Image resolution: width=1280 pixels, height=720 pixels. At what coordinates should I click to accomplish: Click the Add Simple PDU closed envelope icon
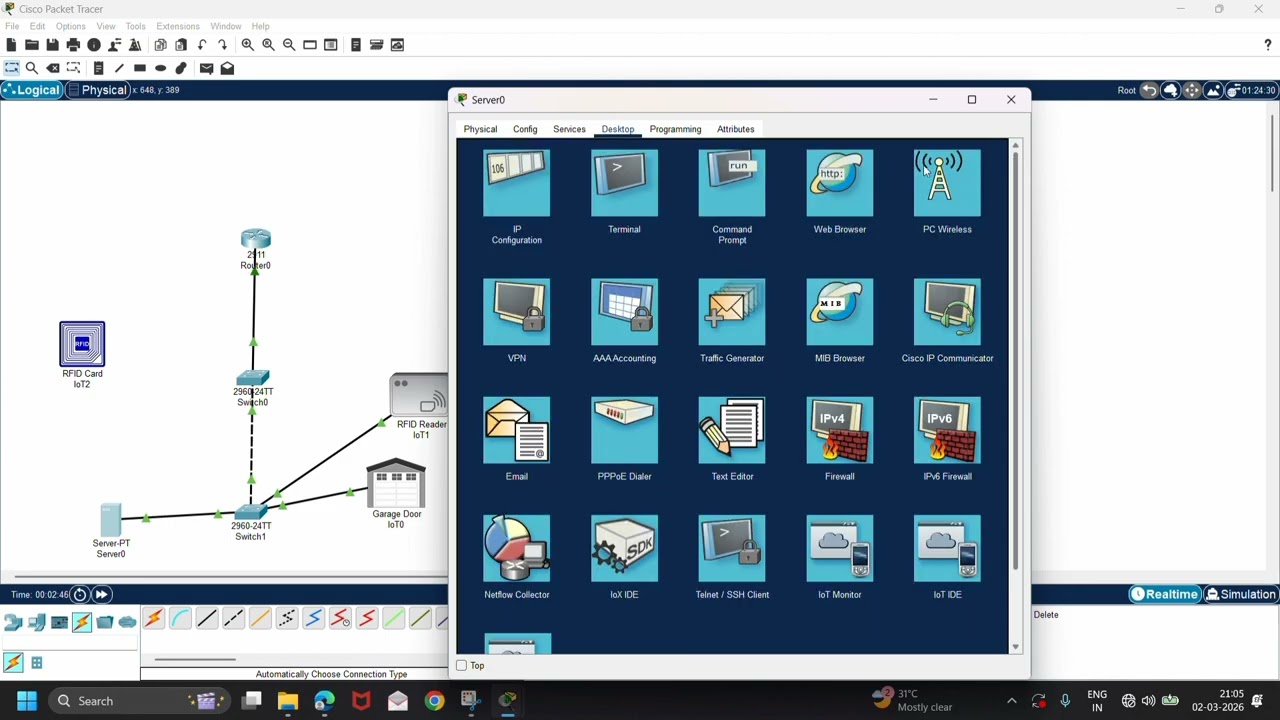206,68
